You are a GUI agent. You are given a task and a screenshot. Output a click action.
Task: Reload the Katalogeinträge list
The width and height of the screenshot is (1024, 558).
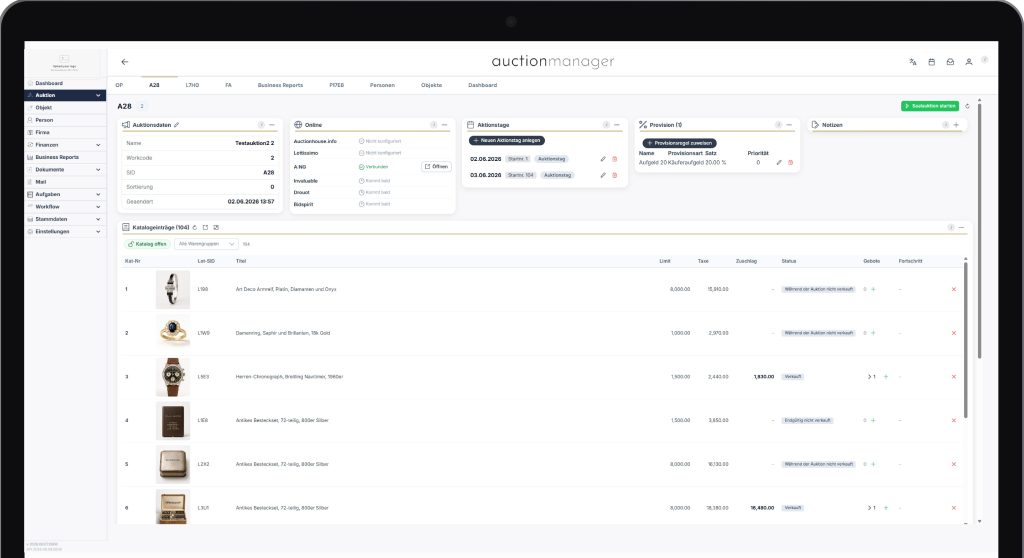coord(195,227)
